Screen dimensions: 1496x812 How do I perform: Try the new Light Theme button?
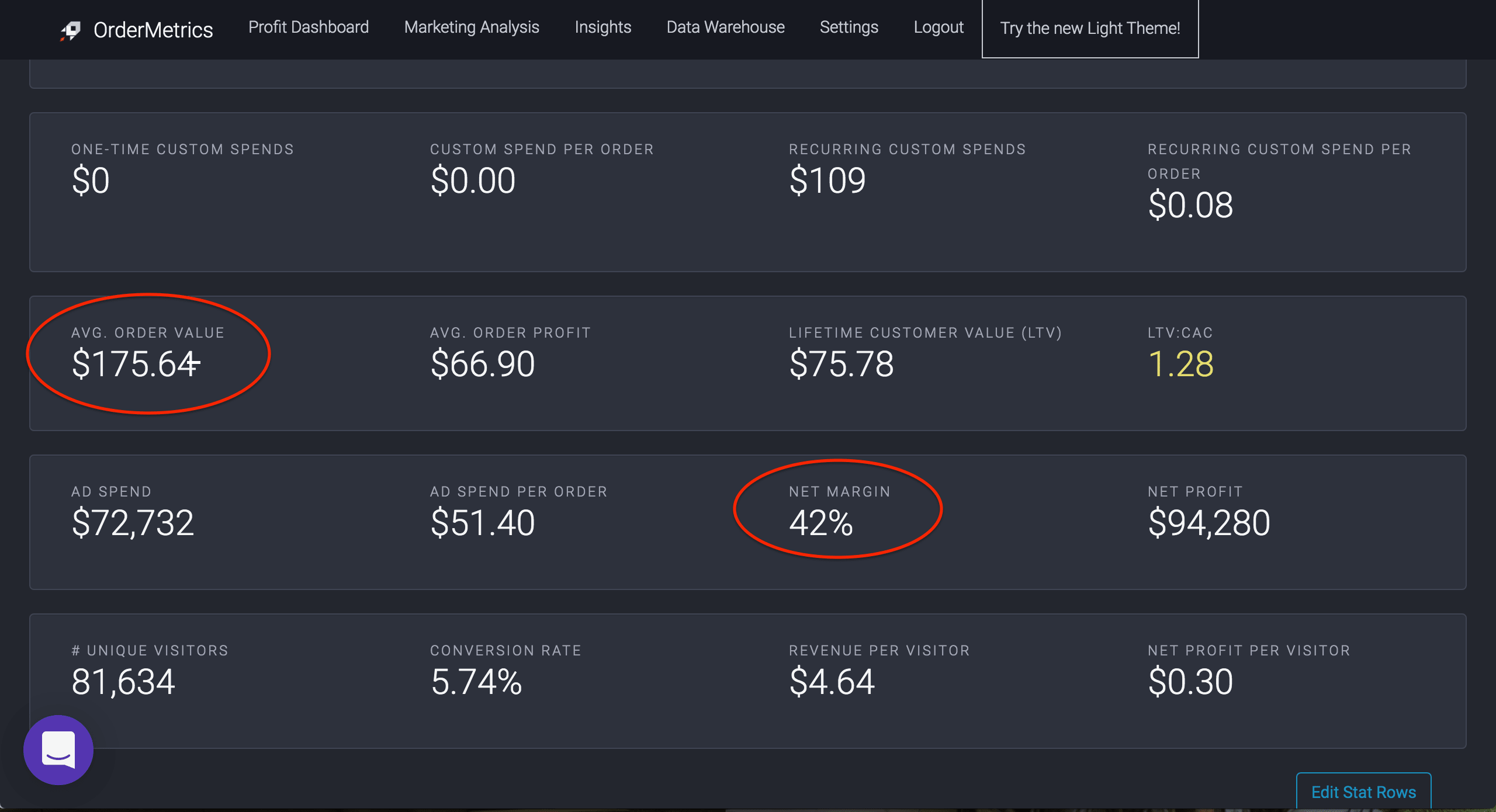pyautogui.click(x=1090, y=29)
